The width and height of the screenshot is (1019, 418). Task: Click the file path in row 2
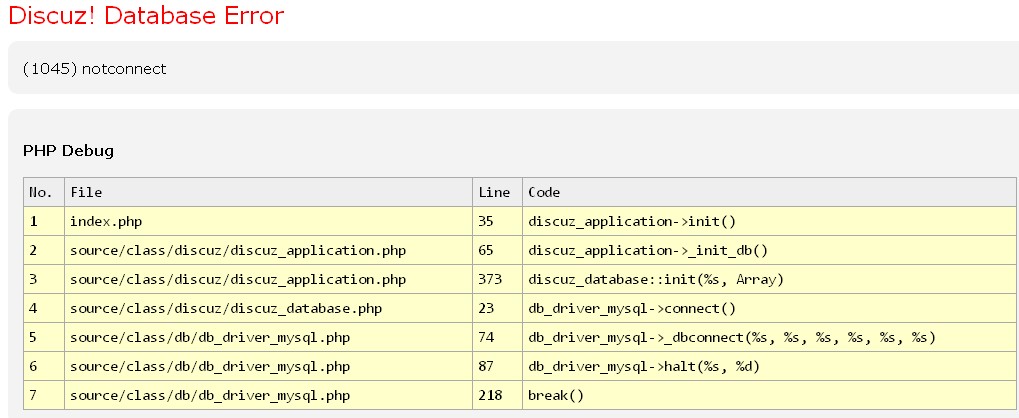tap(238, 250)
